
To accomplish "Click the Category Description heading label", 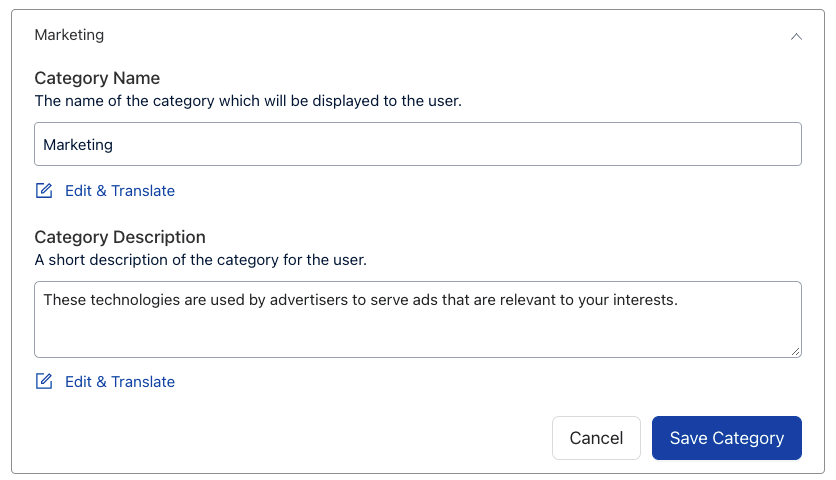I will pos(120,237).
